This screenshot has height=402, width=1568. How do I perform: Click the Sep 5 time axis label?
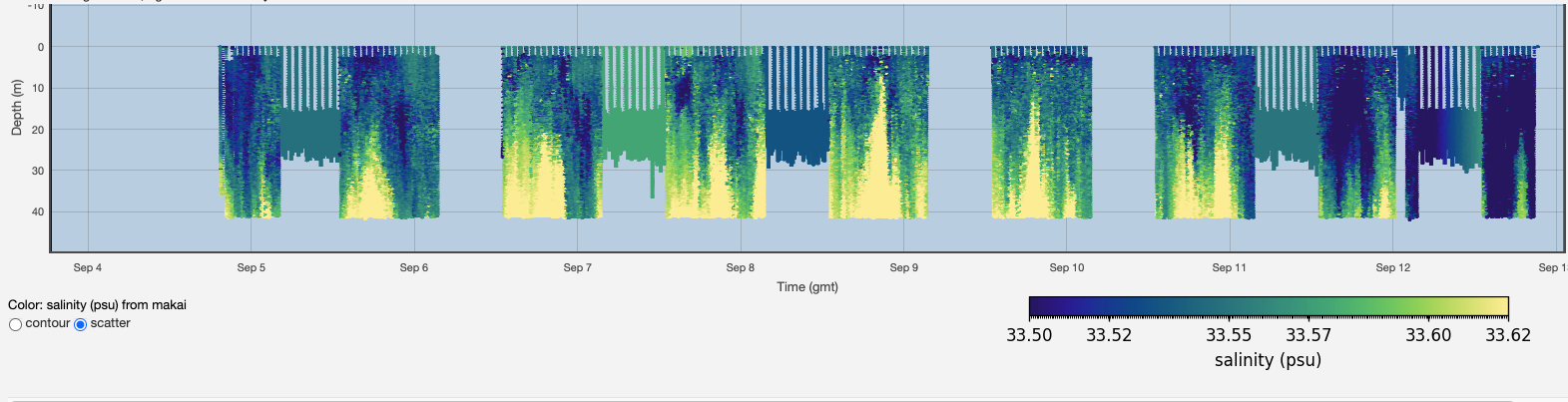(x=251, y=267)
